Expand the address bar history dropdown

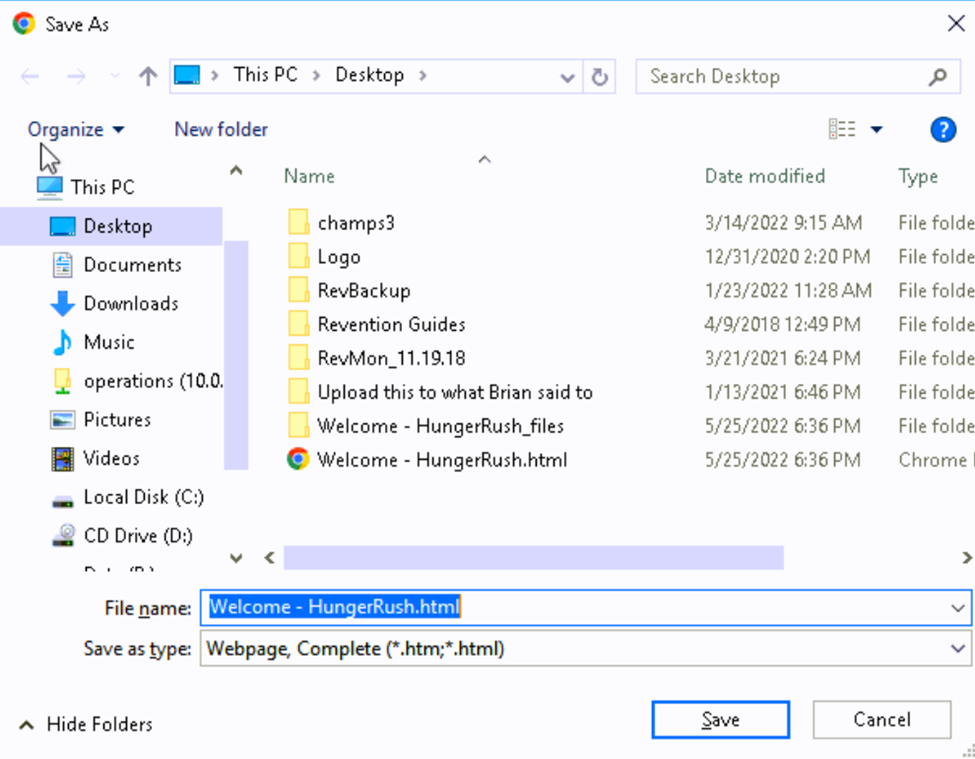click(x=567, y=77)
